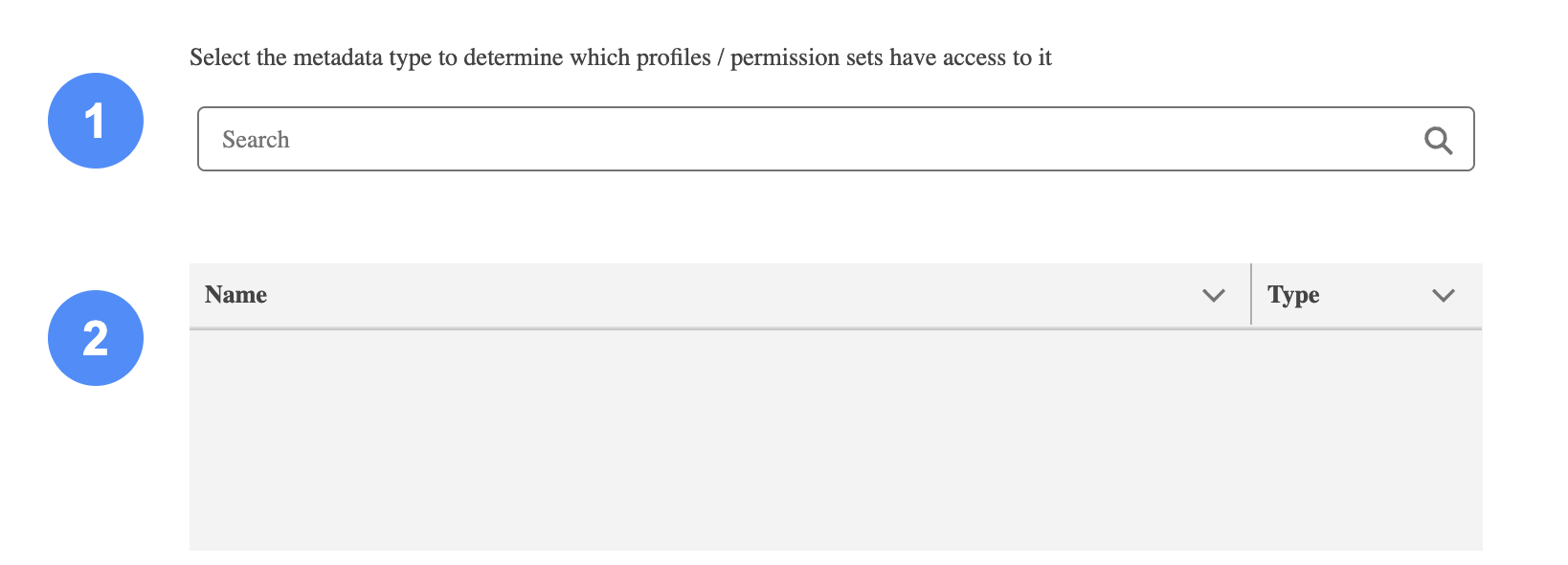Click the blue step 2 circle
Viewport: 1568px width, 565px height.
click(96, 338)
